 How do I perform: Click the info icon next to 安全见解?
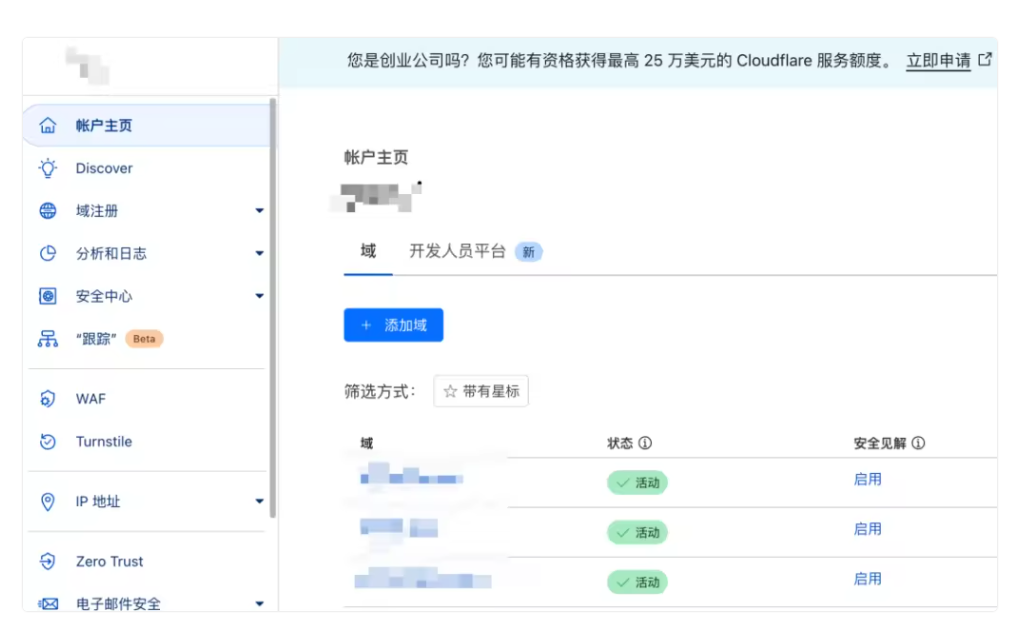point(918,443)
